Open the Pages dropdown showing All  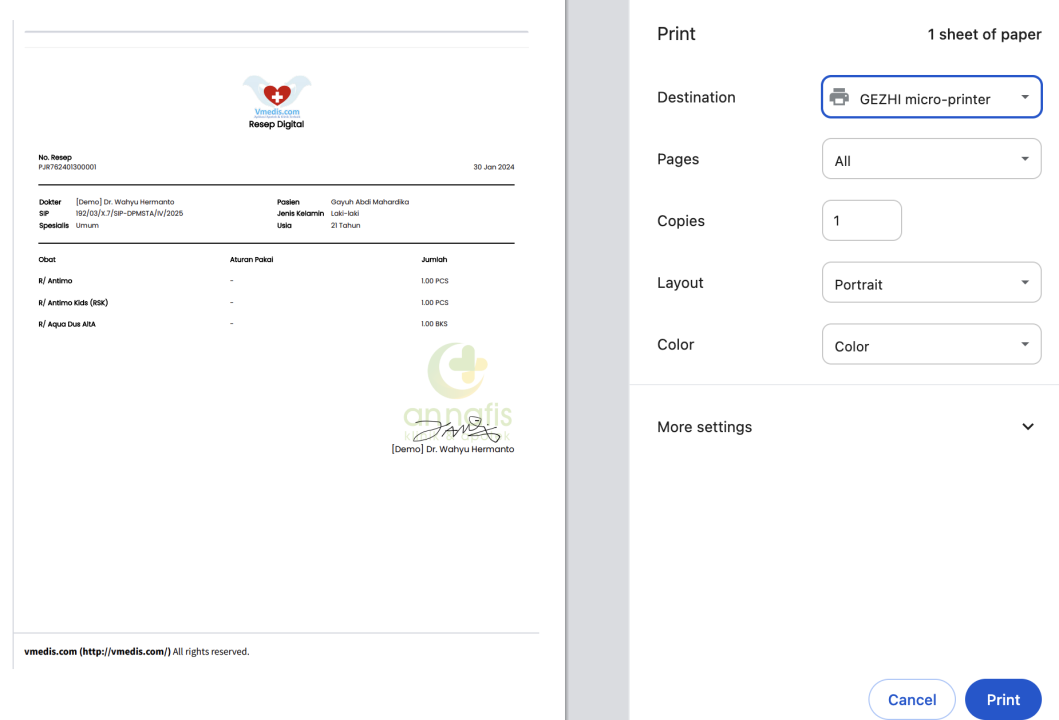click(931, 160)
